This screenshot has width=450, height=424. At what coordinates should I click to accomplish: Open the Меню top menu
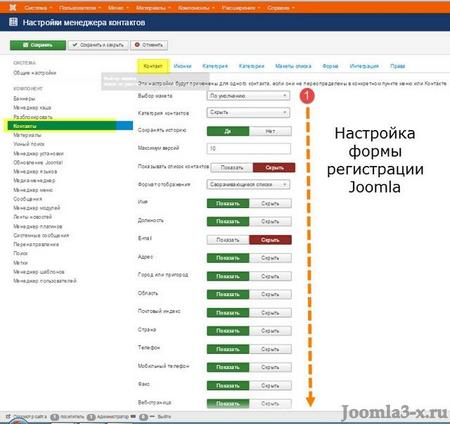pos(118,7)
